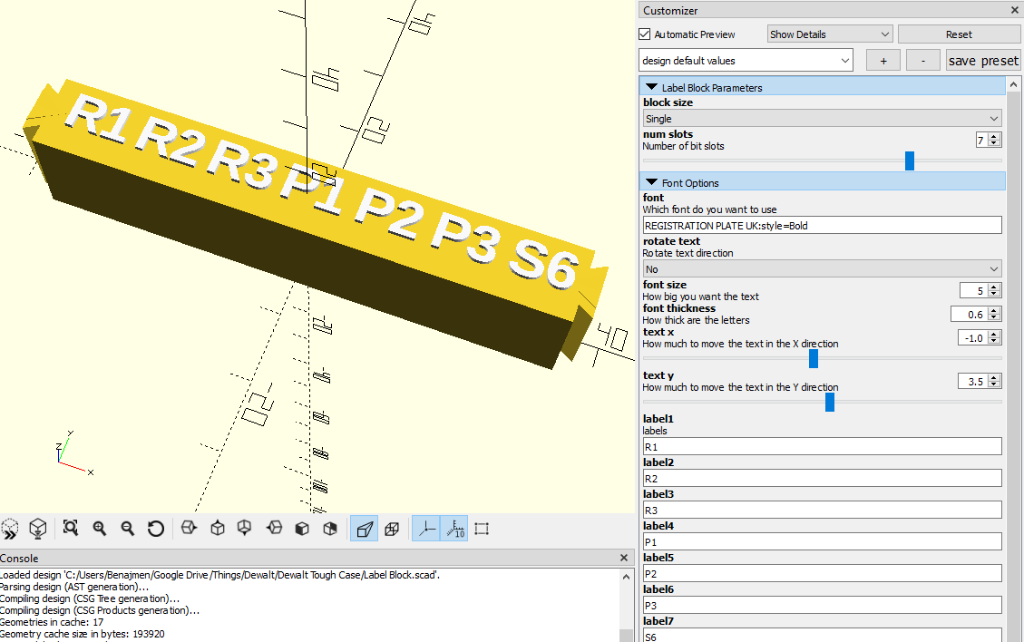Close the Customizer panel
The width and height of the screenshot is (1024, 642).
[1015, 10]
